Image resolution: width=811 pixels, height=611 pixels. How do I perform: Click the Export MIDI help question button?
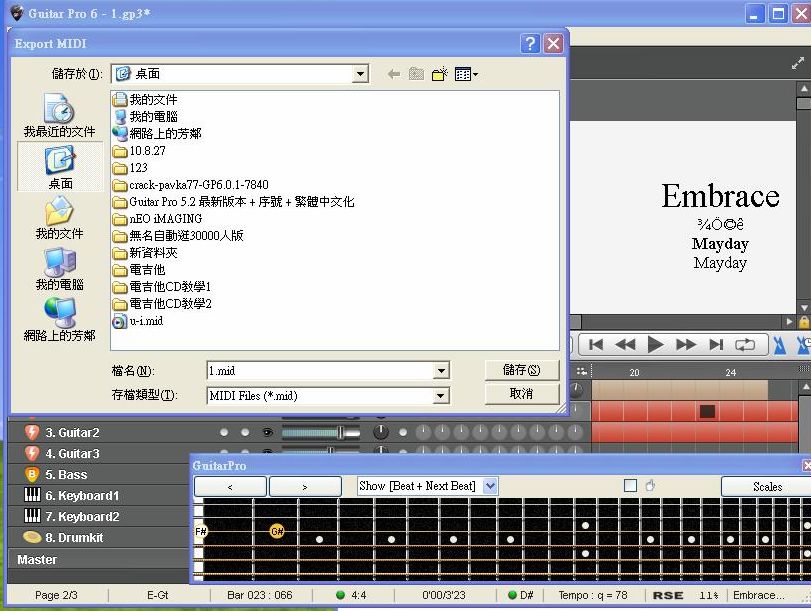(530, 43)
